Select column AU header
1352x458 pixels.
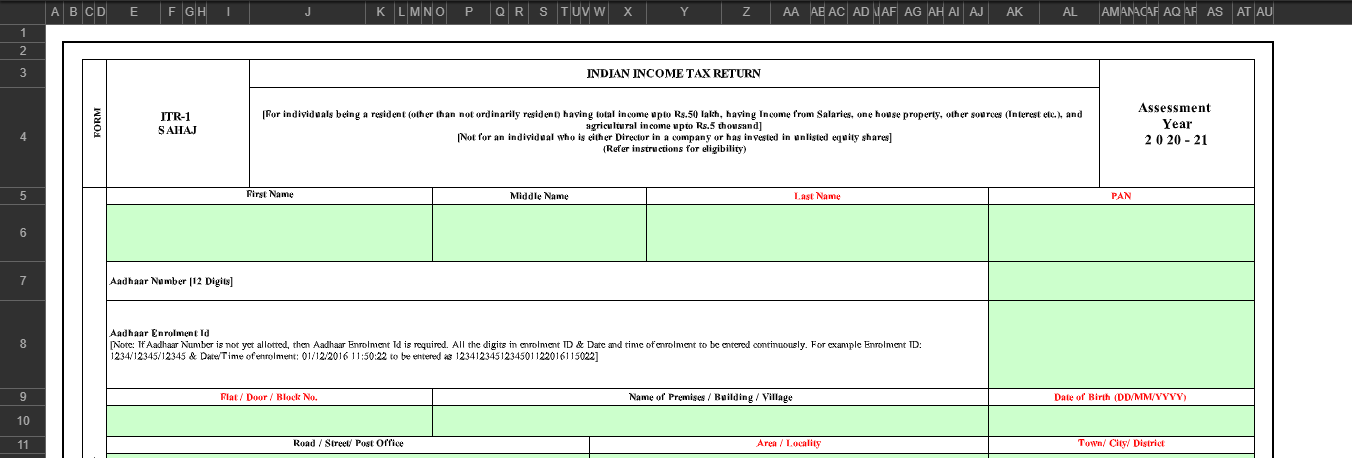click(1264, 12)
